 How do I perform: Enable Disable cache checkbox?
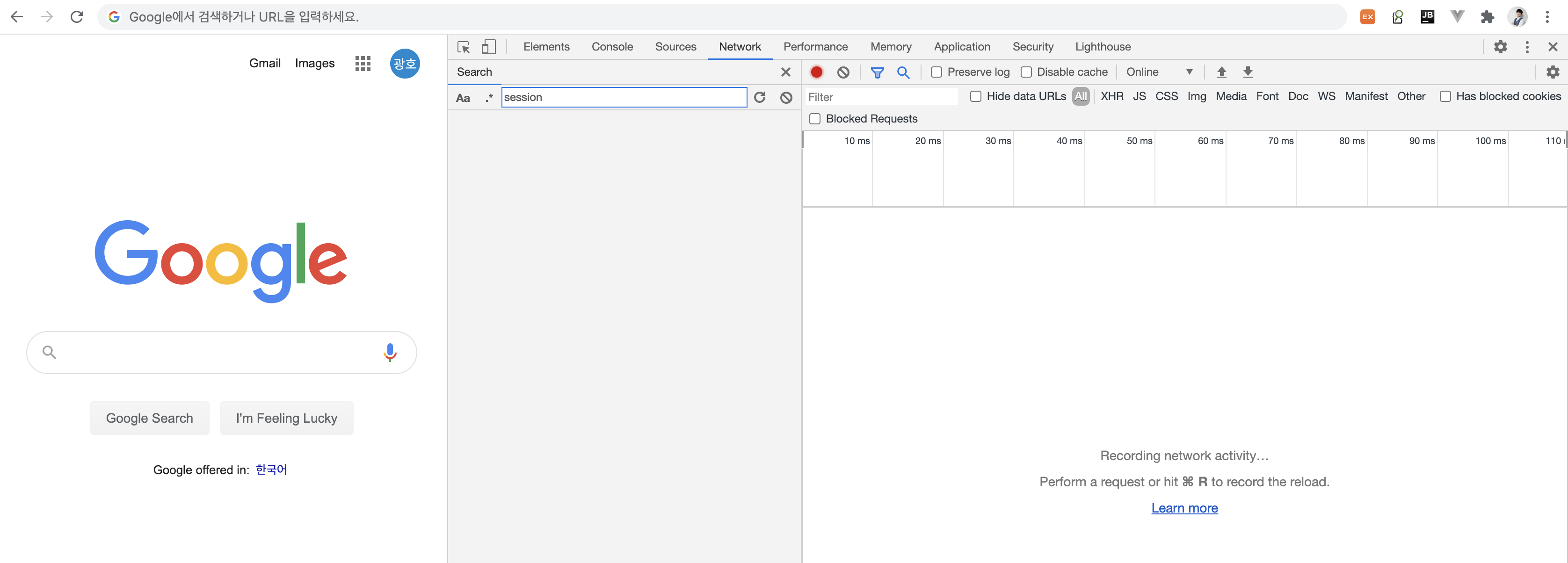[x=1026, y=72]
